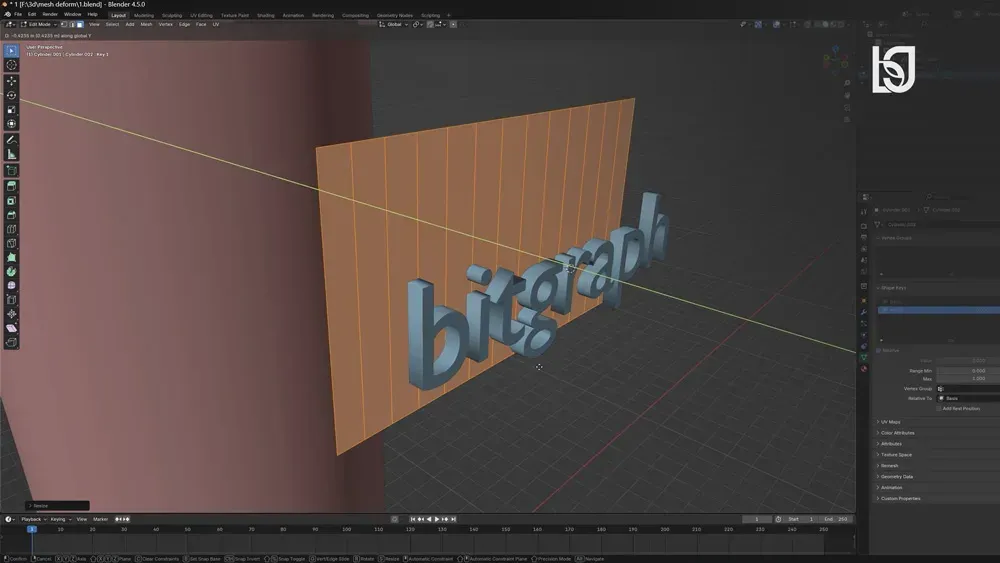The height and width of the screenshot is (563, 1000).
Task: Open the Marker menu in timeline
Action: point(100,519)
